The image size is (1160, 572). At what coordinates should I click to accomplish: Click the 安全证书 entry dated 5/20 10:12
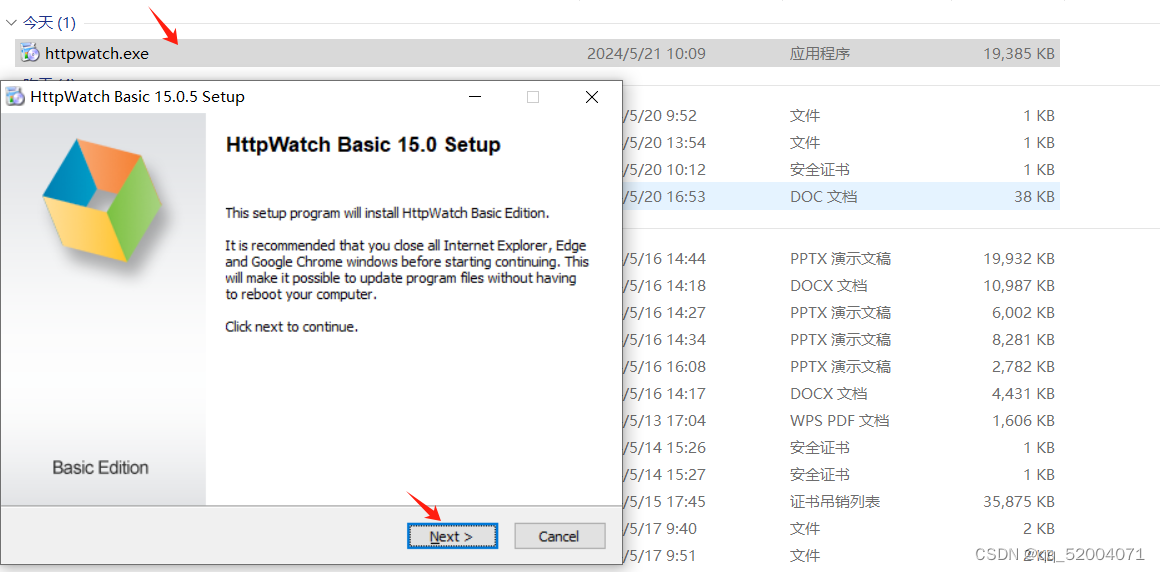tap(819, 169)
